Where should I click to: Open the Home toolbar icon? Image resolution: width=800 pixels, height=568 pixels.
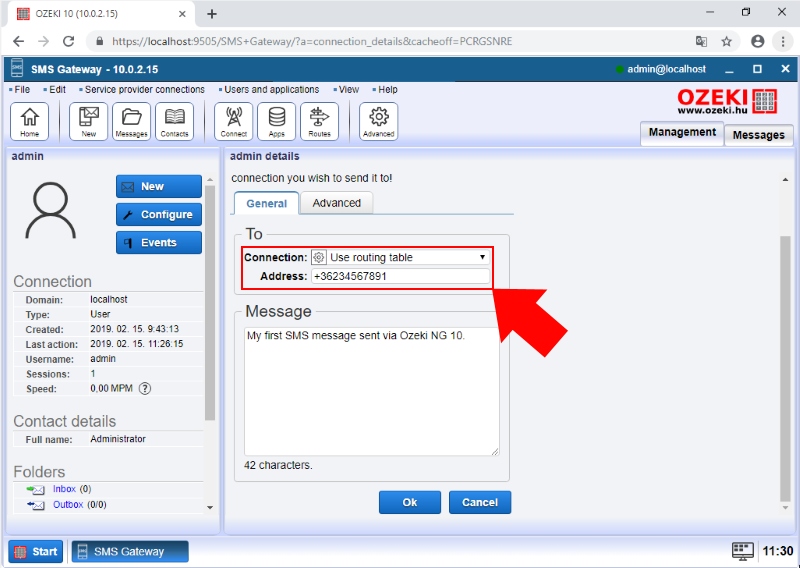[30, 121]
